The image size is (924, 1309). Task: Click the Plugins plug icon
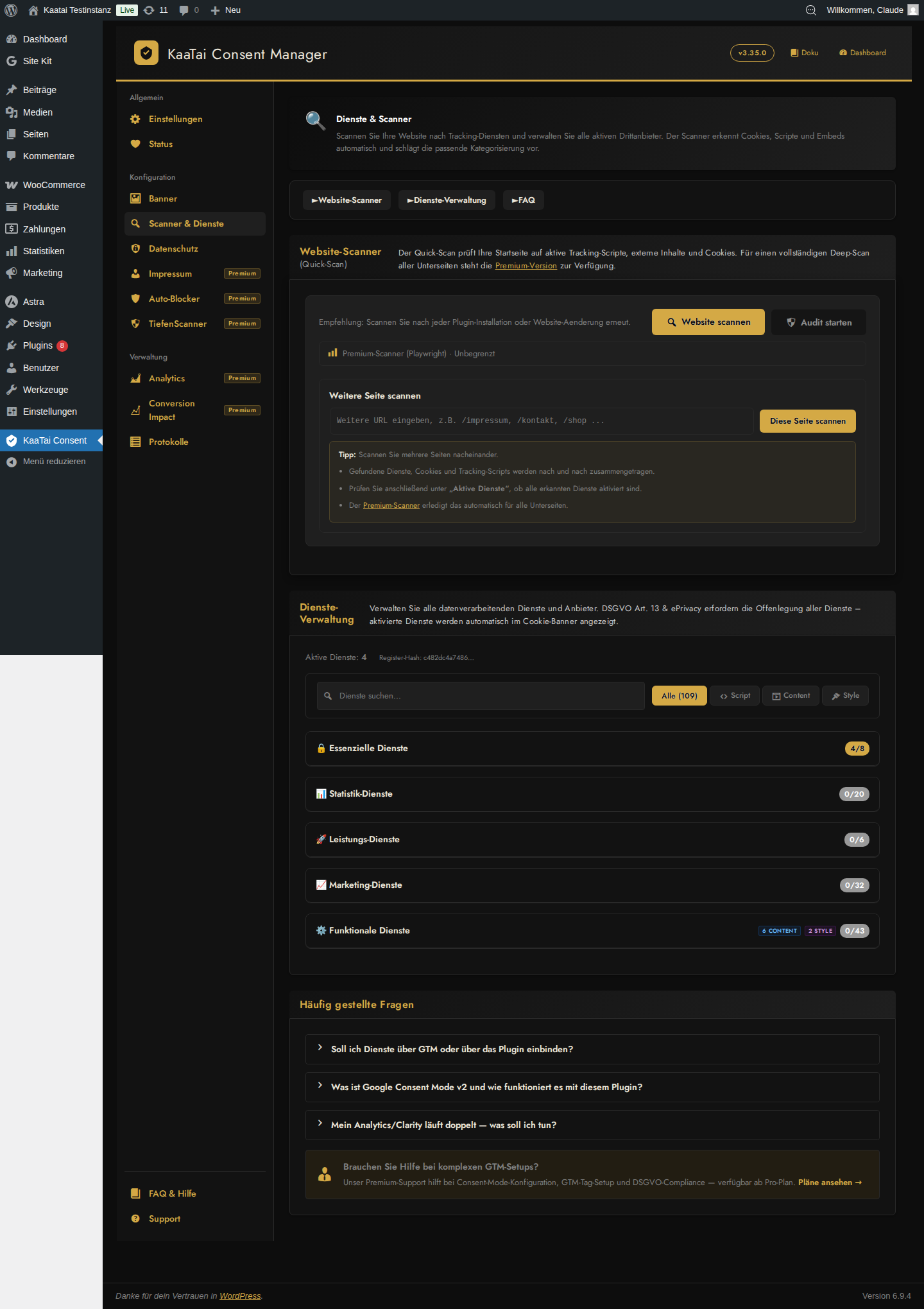tap(12, 345)
